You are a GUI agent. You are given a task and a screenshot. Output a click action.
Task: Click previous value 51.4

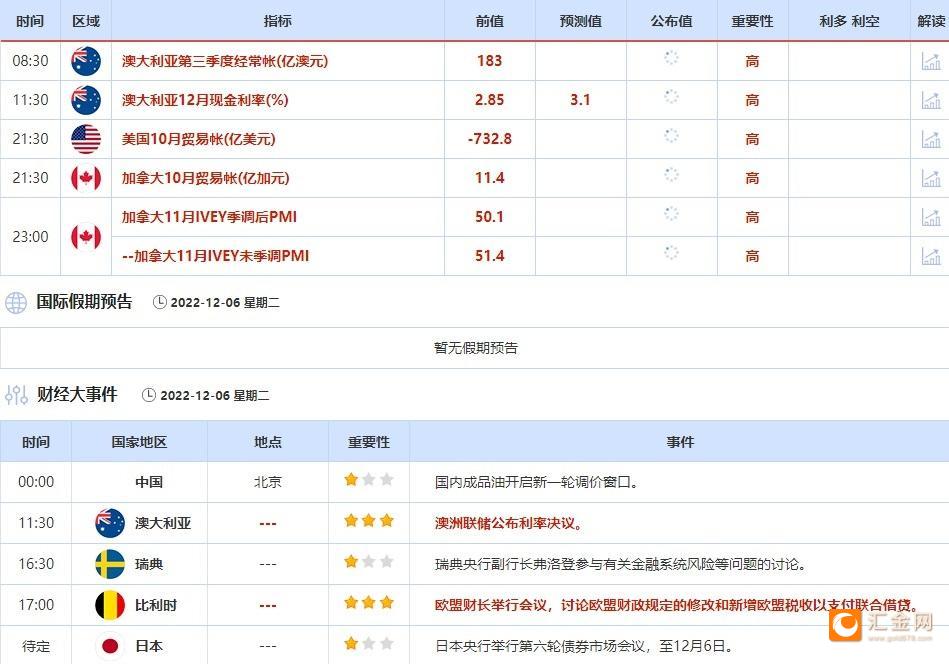pos(490,256)
